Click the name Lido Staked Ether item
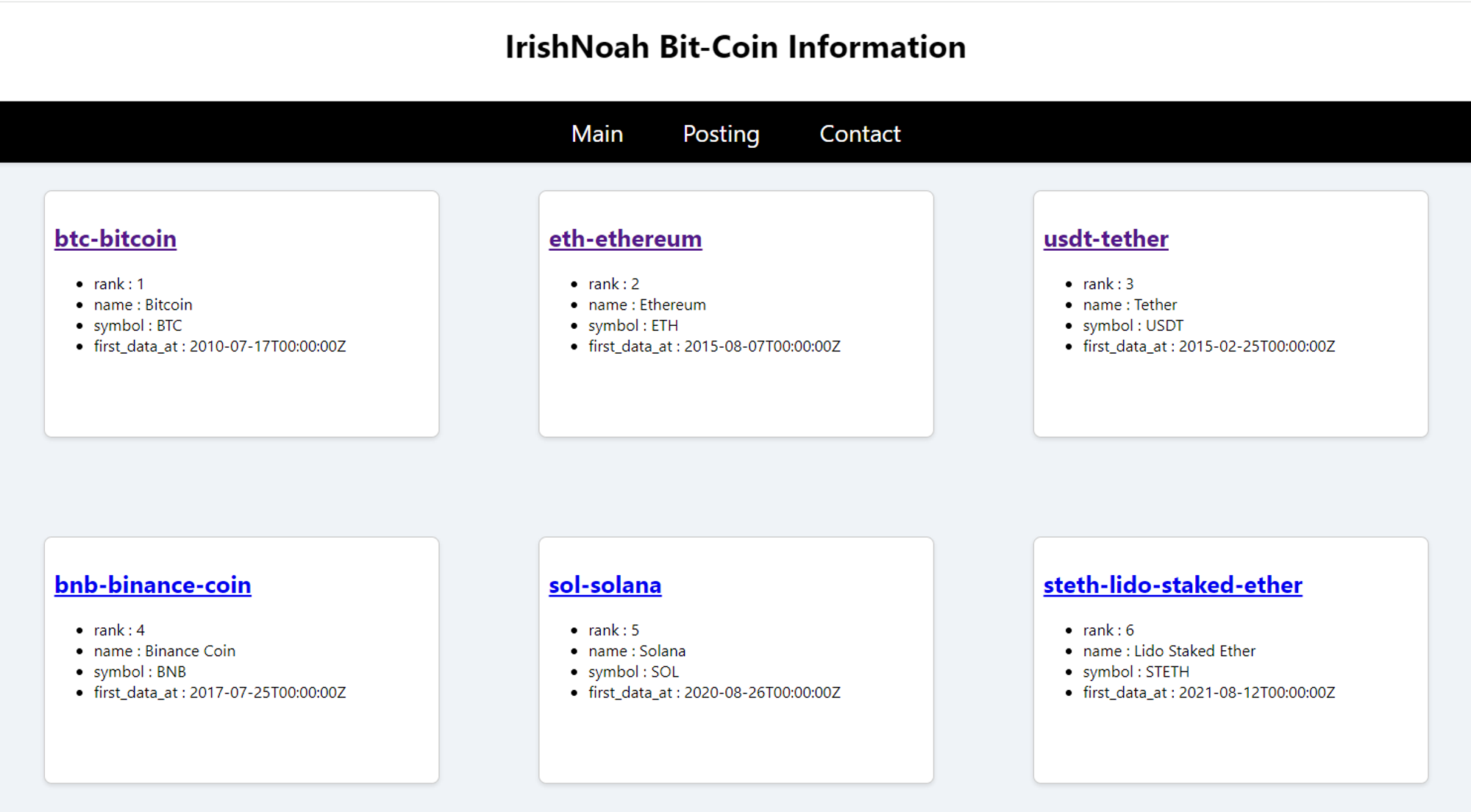The height and width of the screenshot is (812, 1471). coord(1169,651)
